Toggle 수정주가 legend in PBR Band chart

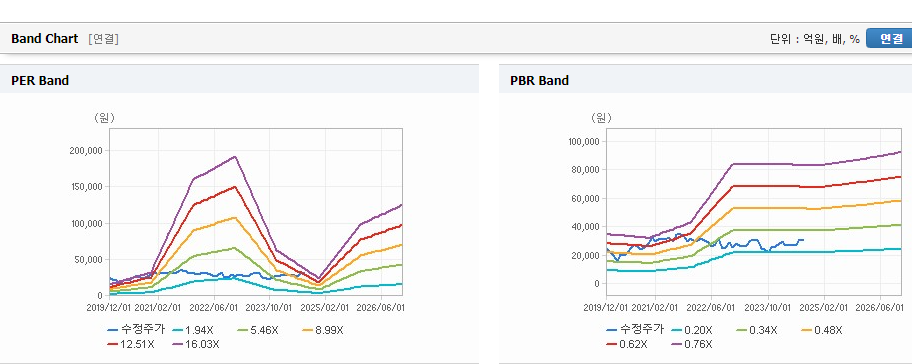click(x=635, y=330)
